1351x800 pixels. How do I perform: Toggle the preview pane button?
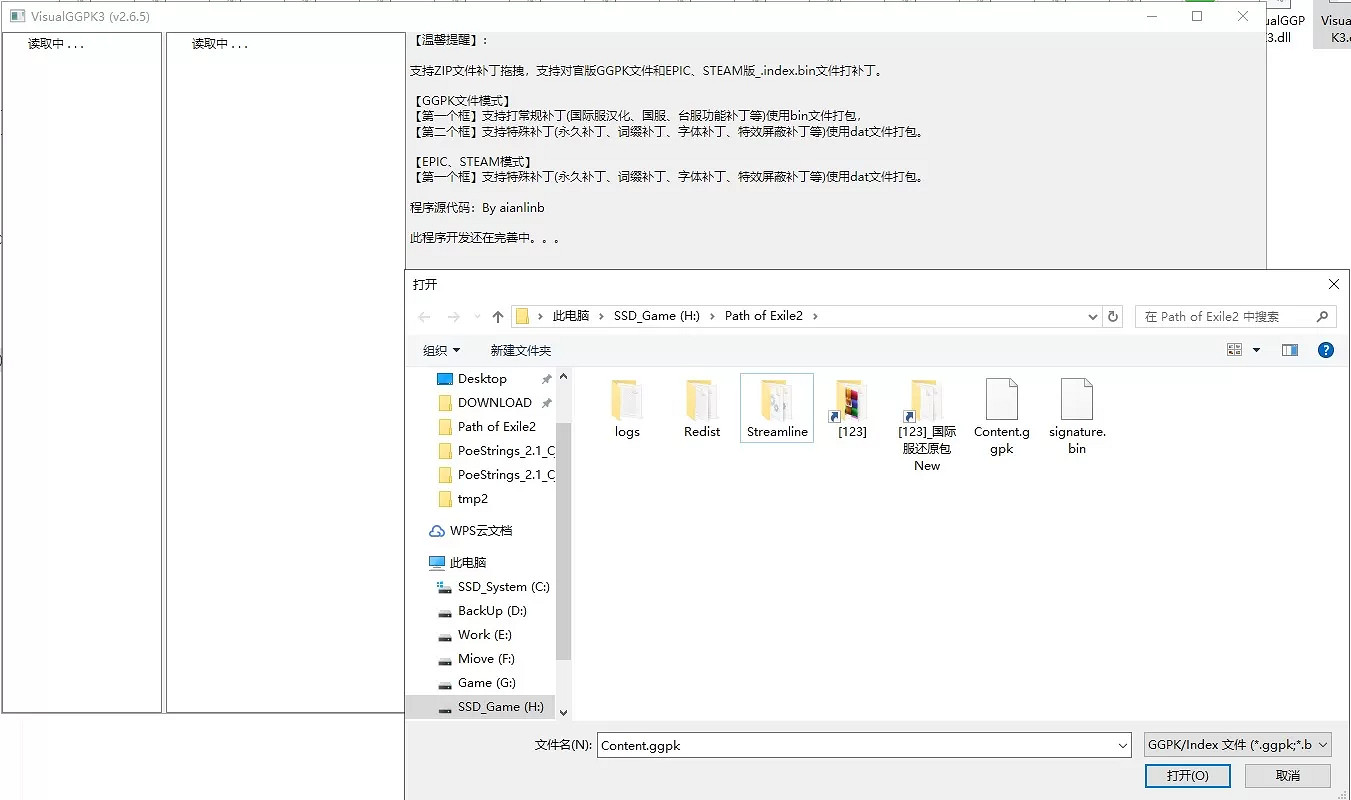pos(1289,349)
